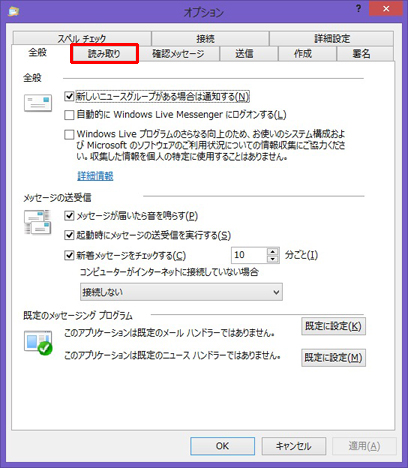Switch to the スペル チェック tab

pos(82,38)
